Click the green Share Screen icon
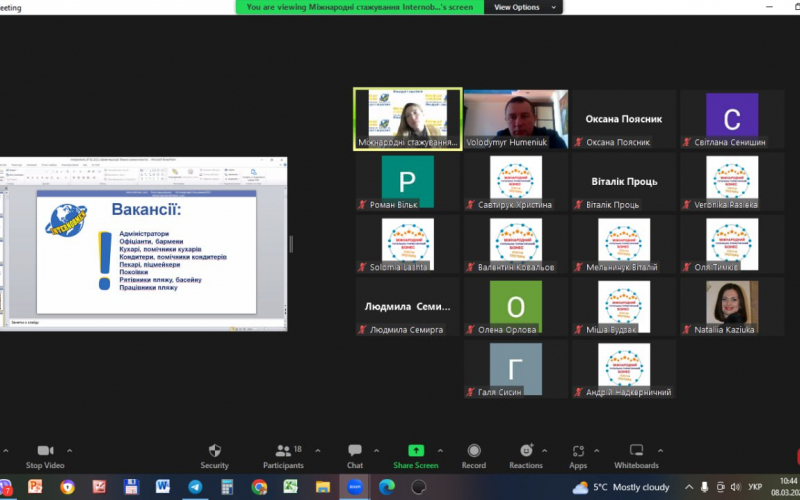This screenshot has height=500, width=800. [416, 451]
